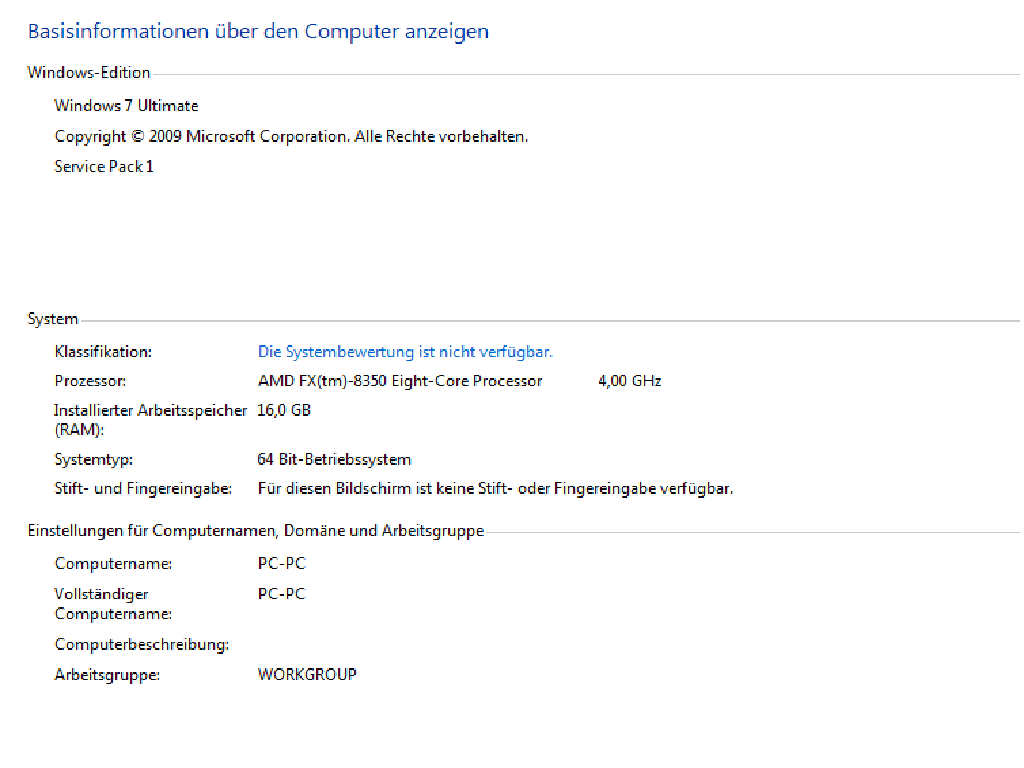Click the WORKGROUP workgroup value
The width and height of the screenshot is (1024, 768).
tap(307, 674)
